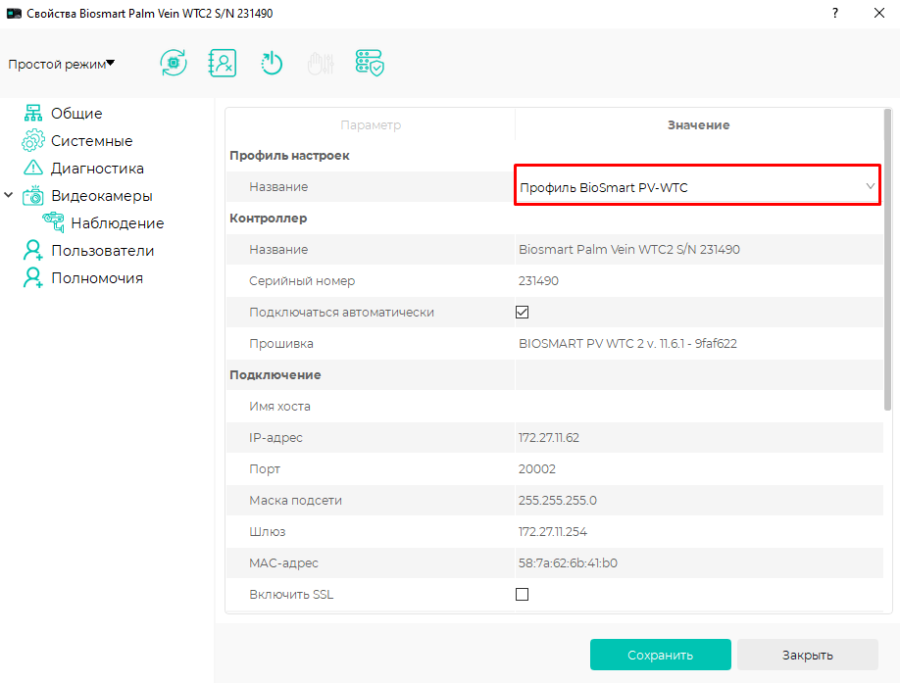The image size is (900, 683).
Task: Open the Системные section
Action: tap(92, 141)
